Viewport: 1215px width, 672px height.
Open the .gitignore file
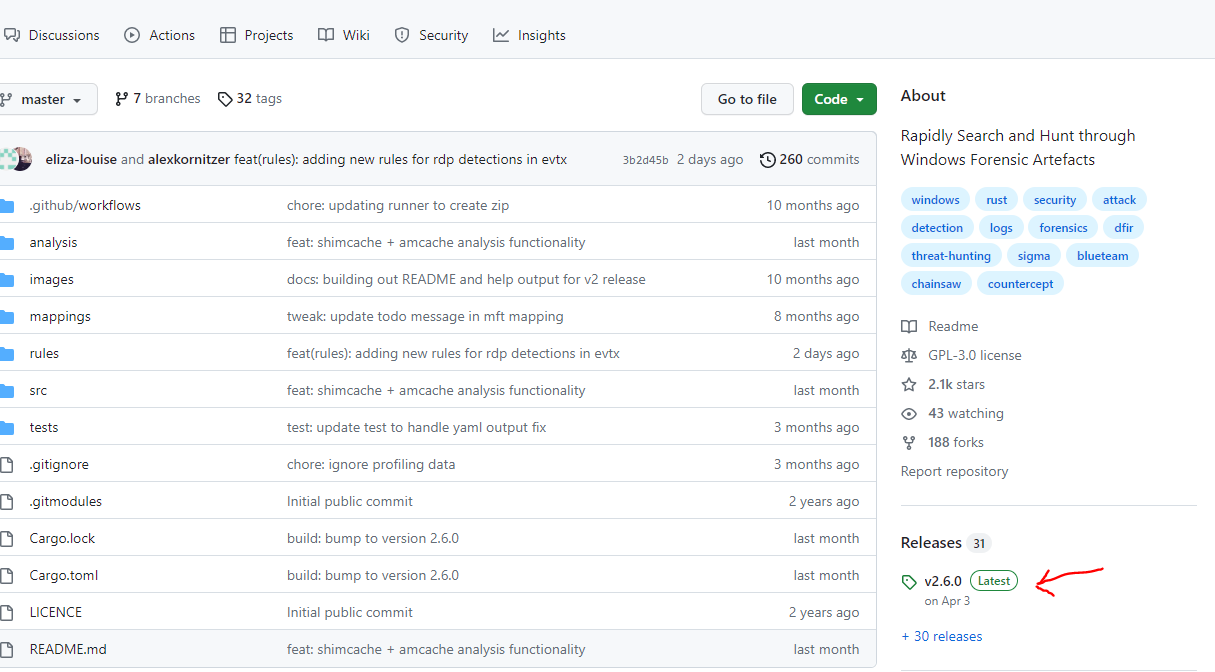(x=59, y=464)
